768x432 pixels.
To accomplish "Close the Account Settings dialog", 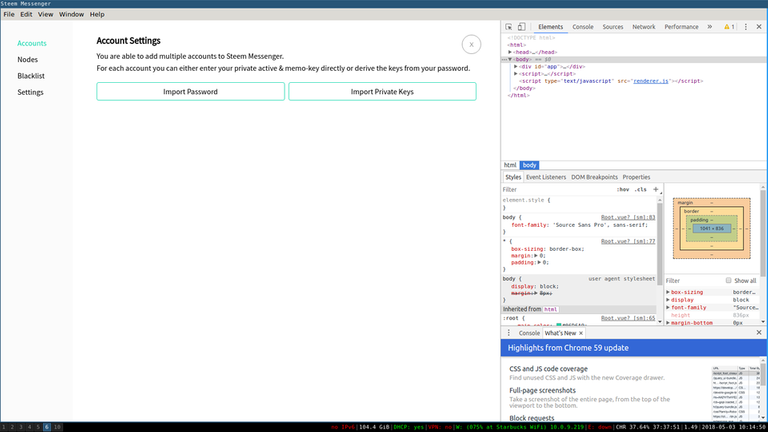I will tap(471, 45).
